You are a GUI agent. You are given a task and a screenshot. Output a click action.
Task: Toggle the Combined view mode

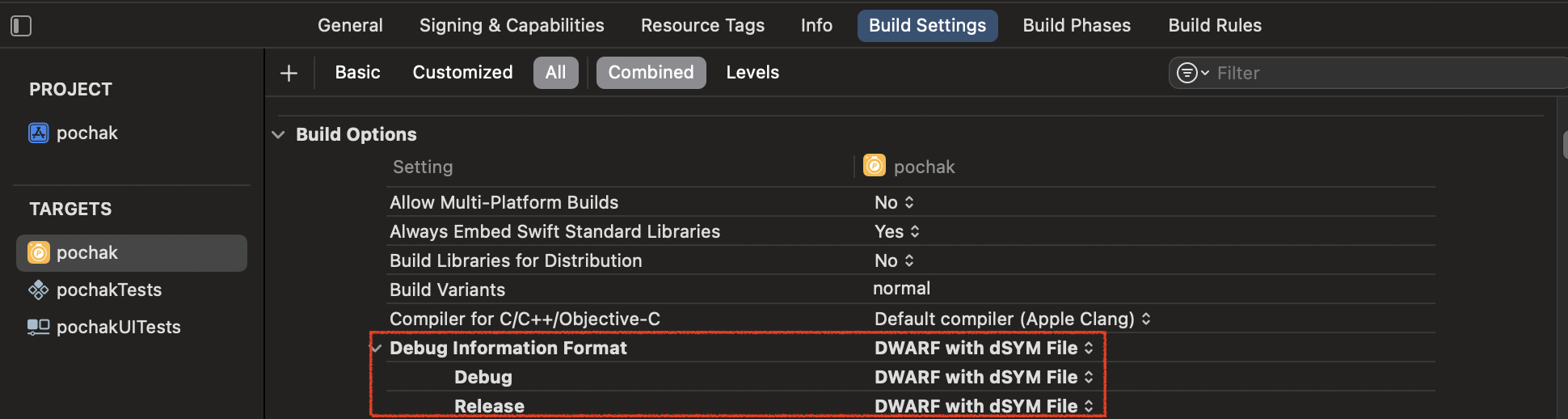[x=651, y=73]
